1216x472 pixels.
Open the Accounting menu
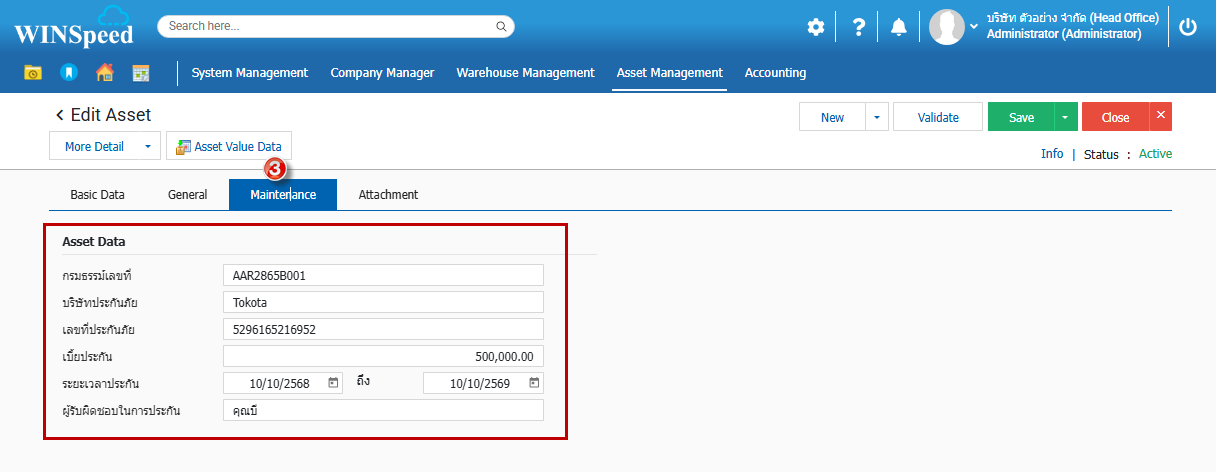pos(775,73)
